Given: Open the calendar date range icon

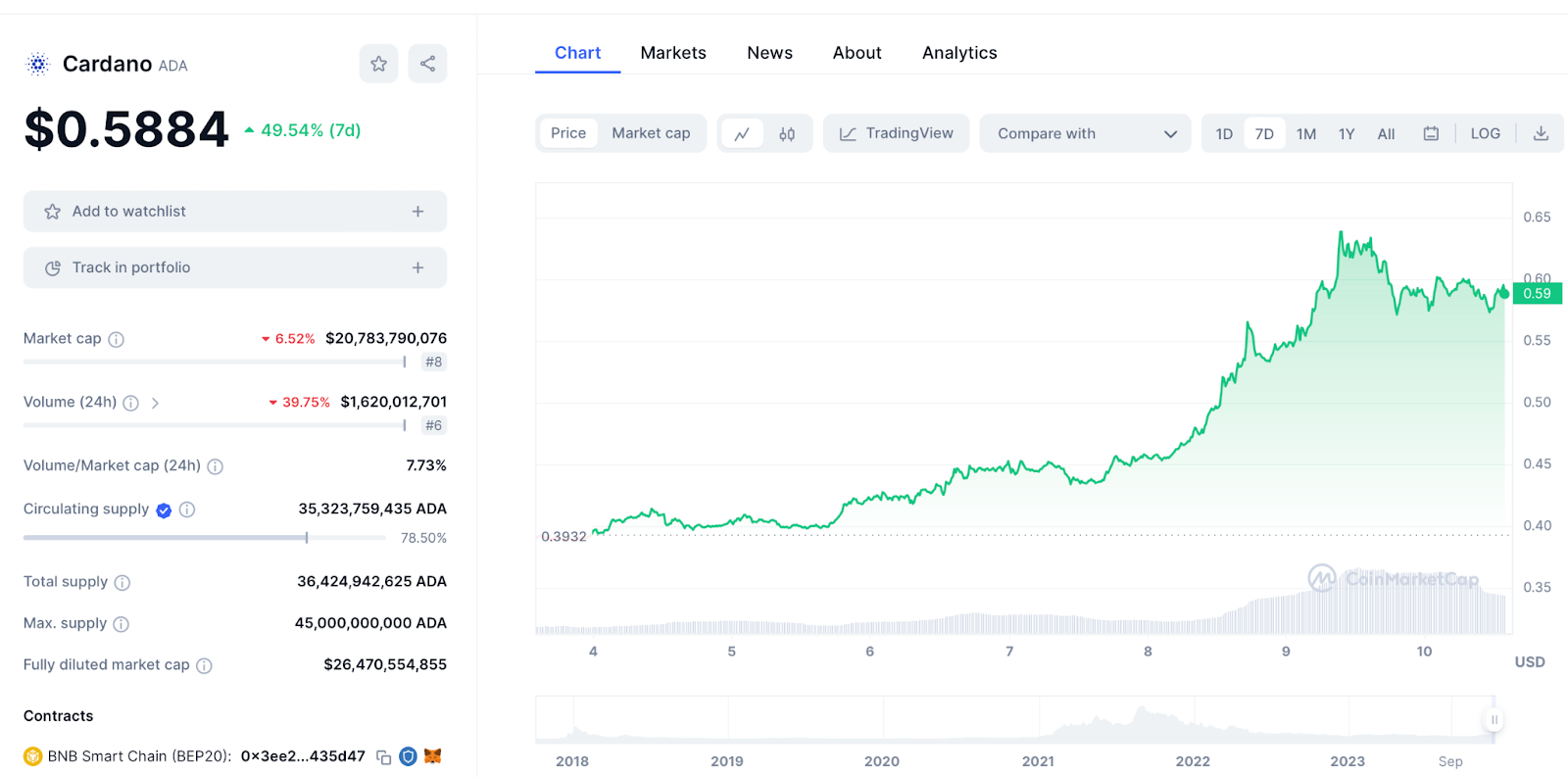Looking at the screenshot, I should click(x=1431, y=133).
